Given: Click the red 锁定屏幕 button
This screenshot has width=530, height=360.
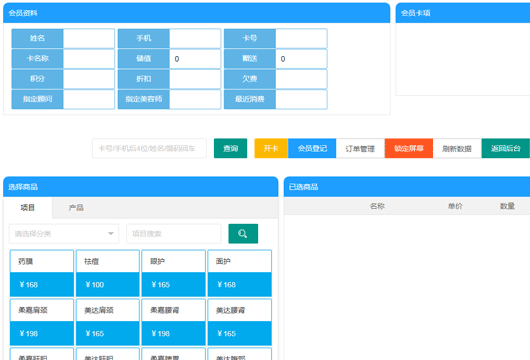Looking at the screenshot, I should 409,148.
